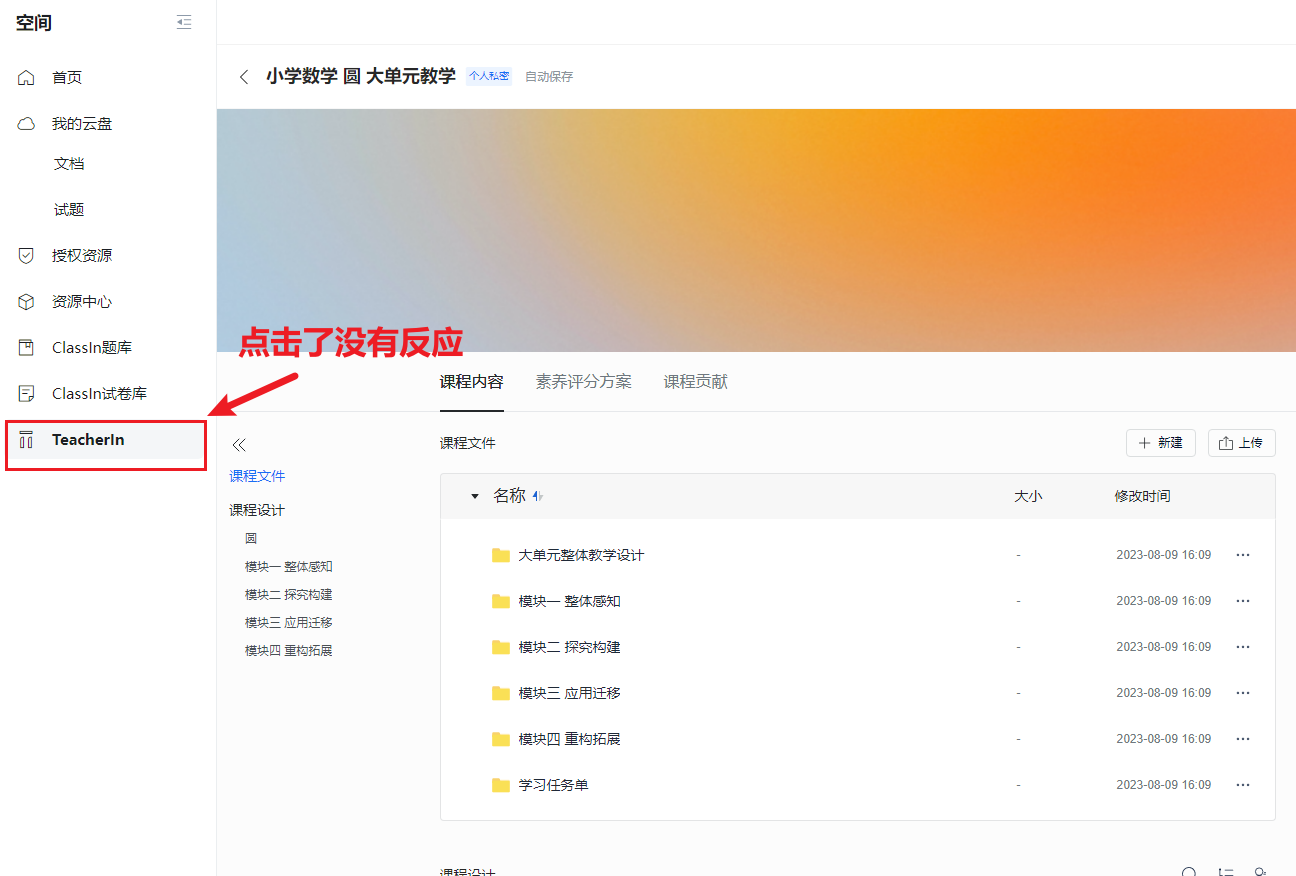Open the 模块四 重构拓展 folder name in table
The height and width of the screenshot is (876, 1296).
click(x=570, y=739)
